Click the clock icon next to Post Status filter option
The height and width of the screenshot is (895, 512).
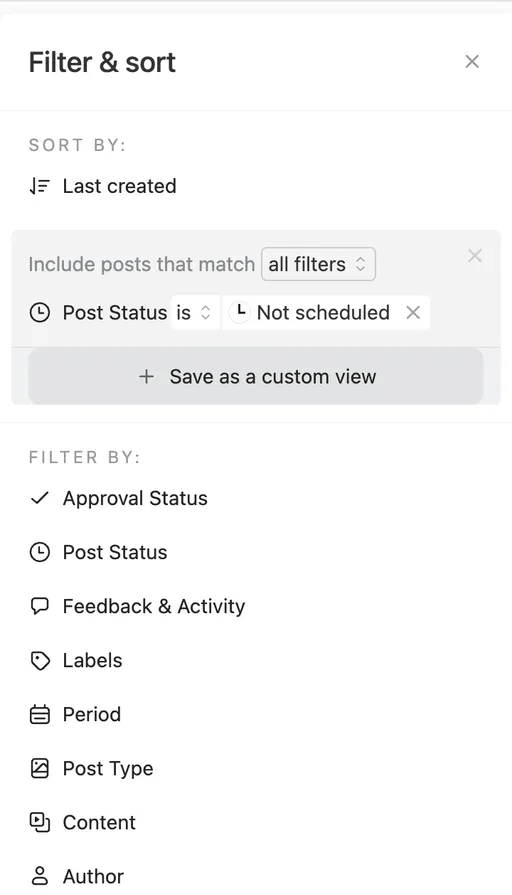(39, 553)
